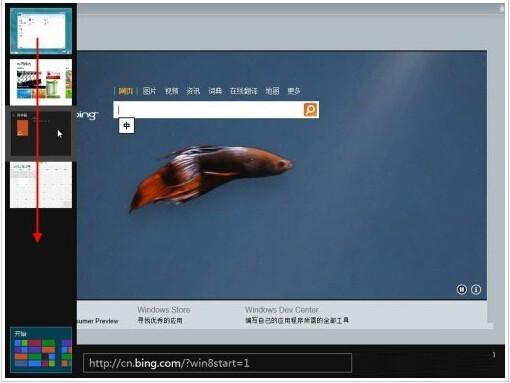
Task: Follow the Windows Store link
Action: (164, 310)
